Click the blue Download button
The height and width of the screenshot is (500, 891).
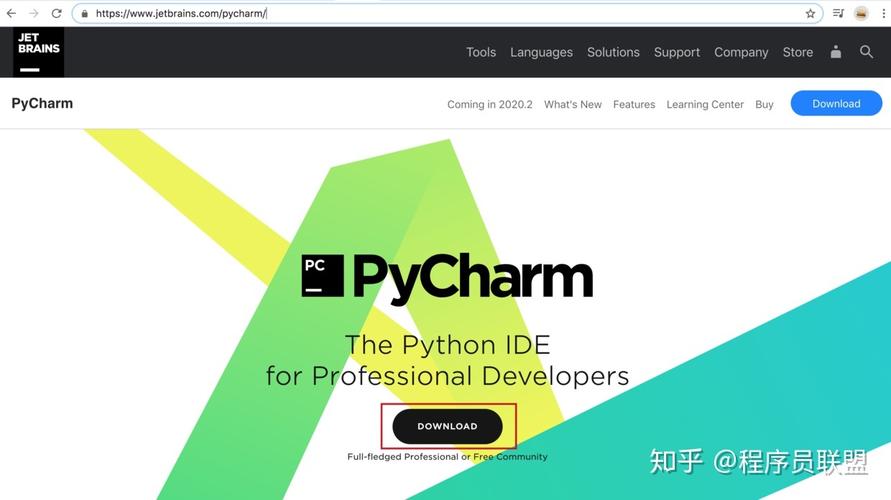836,103
